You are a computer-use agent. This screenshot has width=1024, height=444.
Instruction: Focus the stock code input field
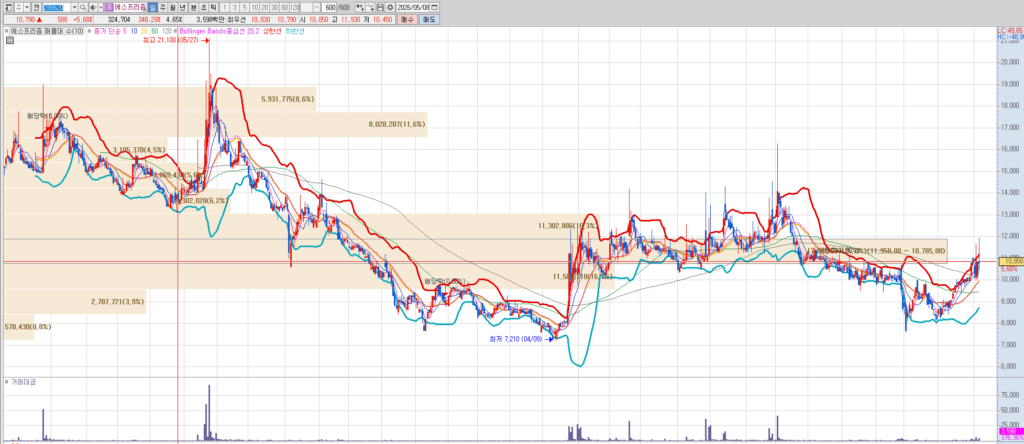point(56,7)
